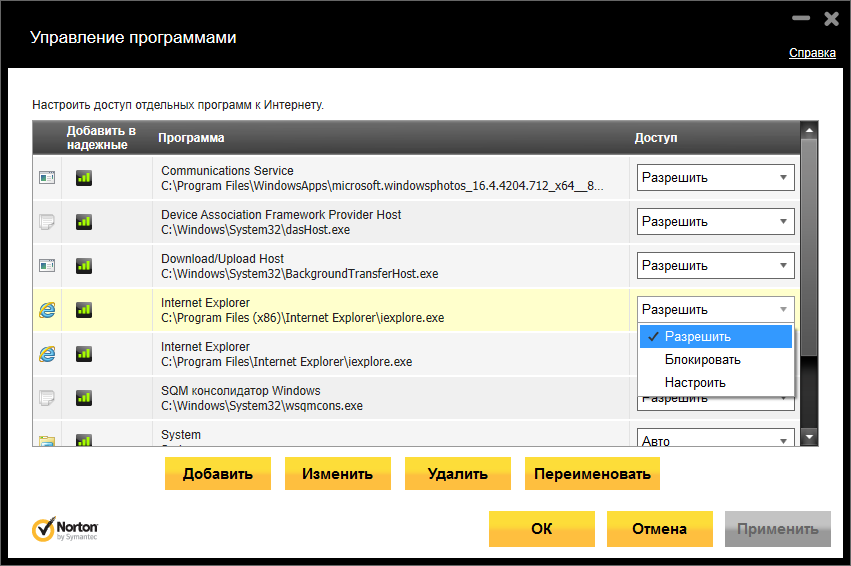Click the trust-level icon for Communications Service
Image resolution: width=851 pixels, height=566 pixels.
coord(84,177)
